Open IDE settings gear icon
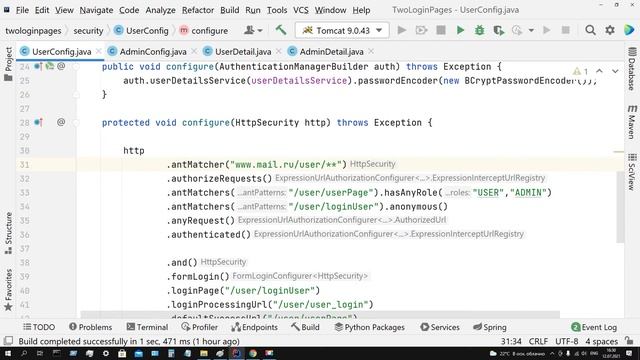The width and height of the screenshot is (640, 360). (610, 30)
